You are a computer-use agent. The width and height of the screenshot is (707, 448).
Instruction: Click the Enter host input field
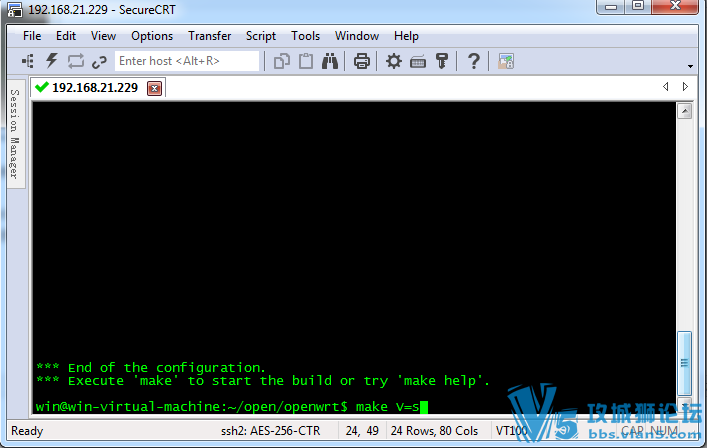tap(187, 61)
